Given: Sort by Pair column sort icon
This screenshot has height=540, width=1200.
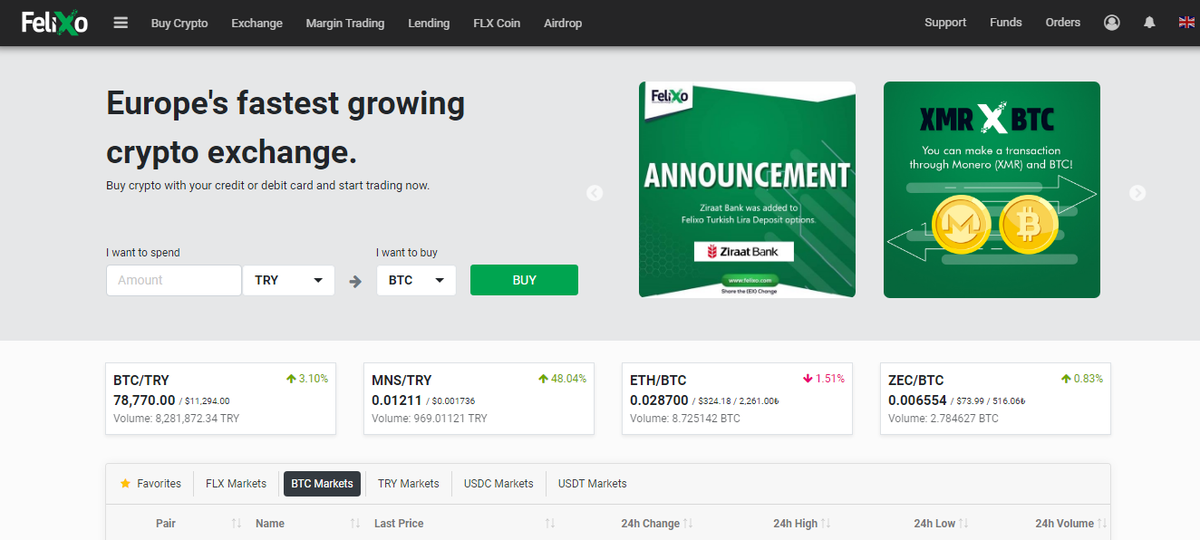Looking at the screenshot, I should (x=237, y=523).
